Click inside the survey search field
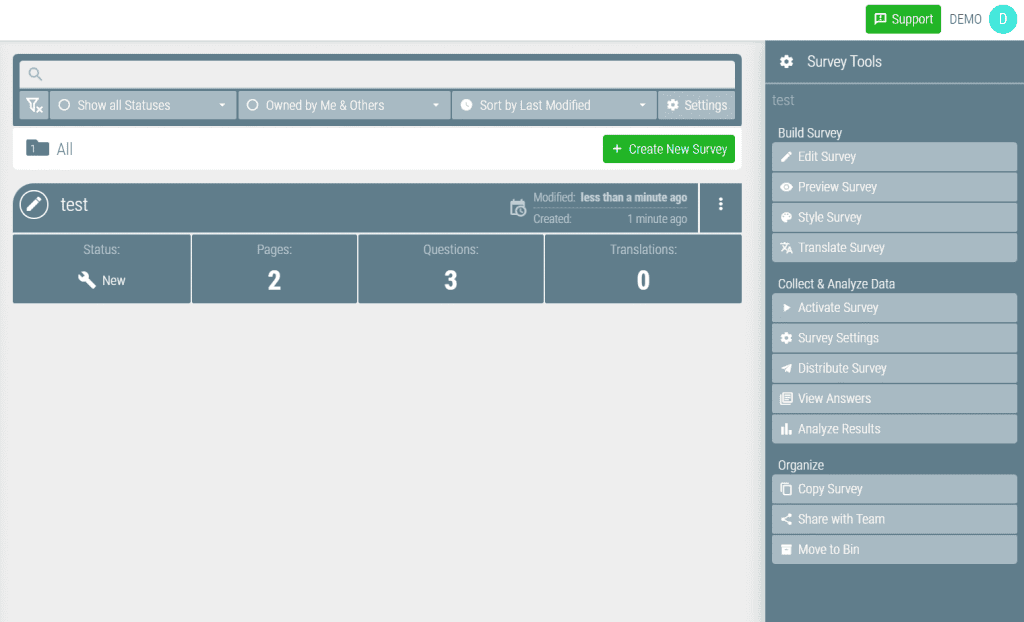Image resolution: width=1024 pixels, height=622 pixels. tap(377, 74)
